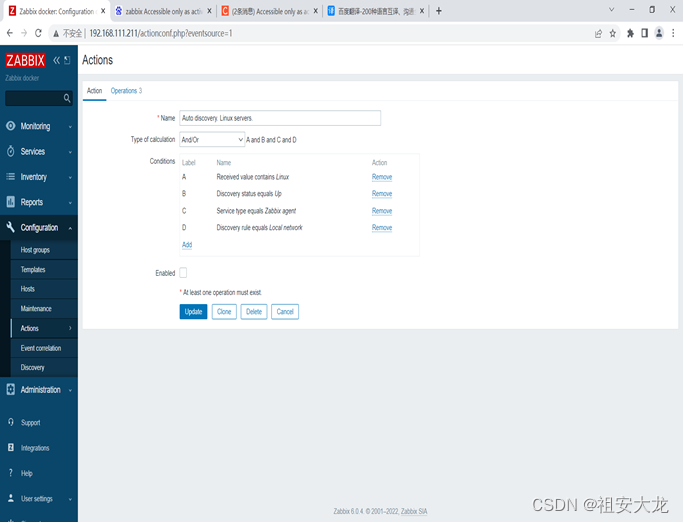684x523 pixels.
Task: Click the browser forward arrow
Action: click(x=24, y=33)
